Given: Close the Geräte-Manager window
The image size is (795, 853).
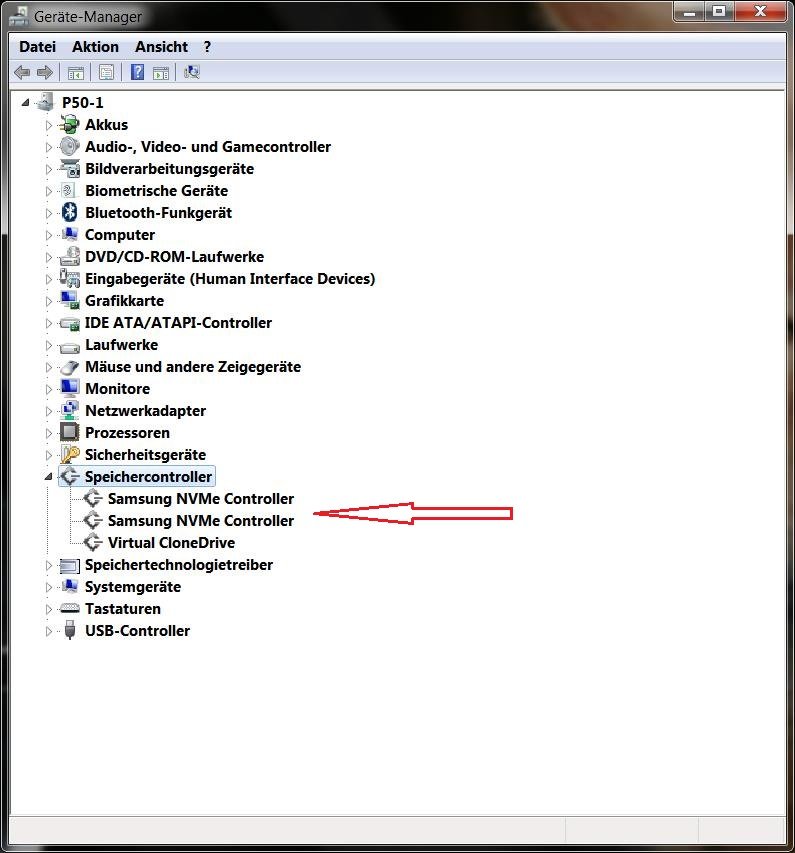Looking at the screenshot, I should (760, 12).
